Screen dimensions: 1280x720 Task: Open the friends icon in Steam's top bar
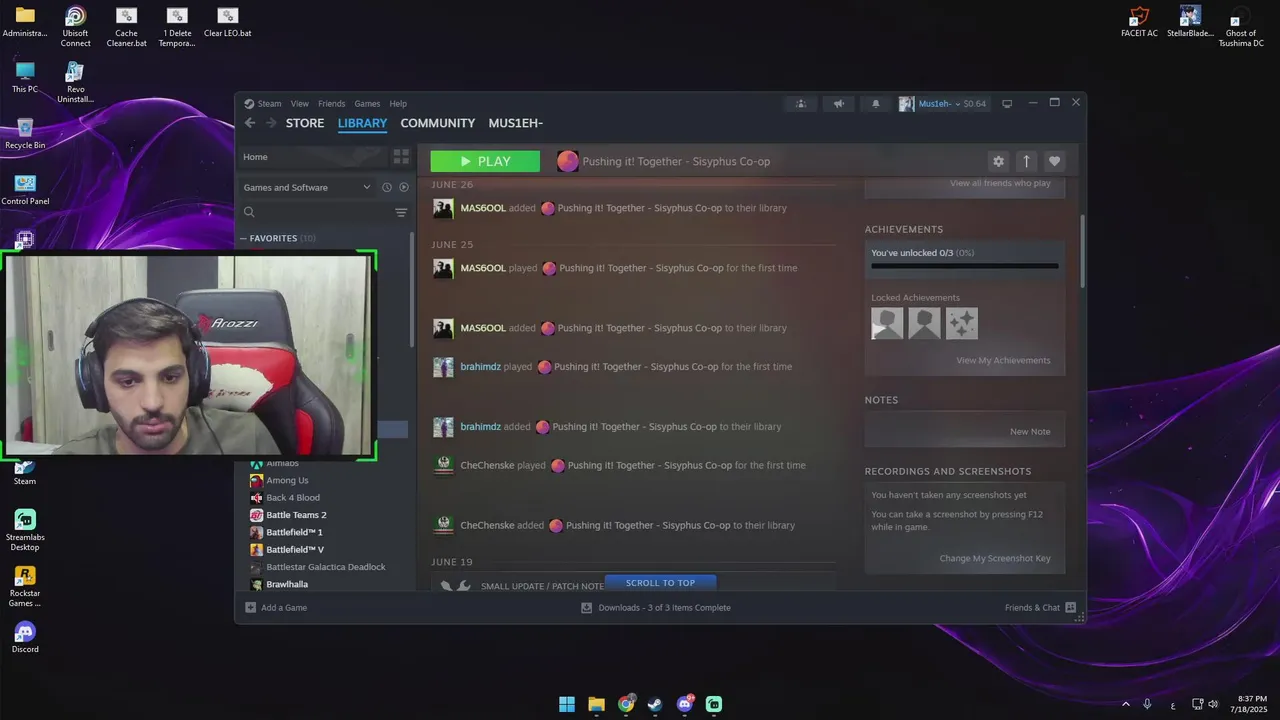[801, 104]
